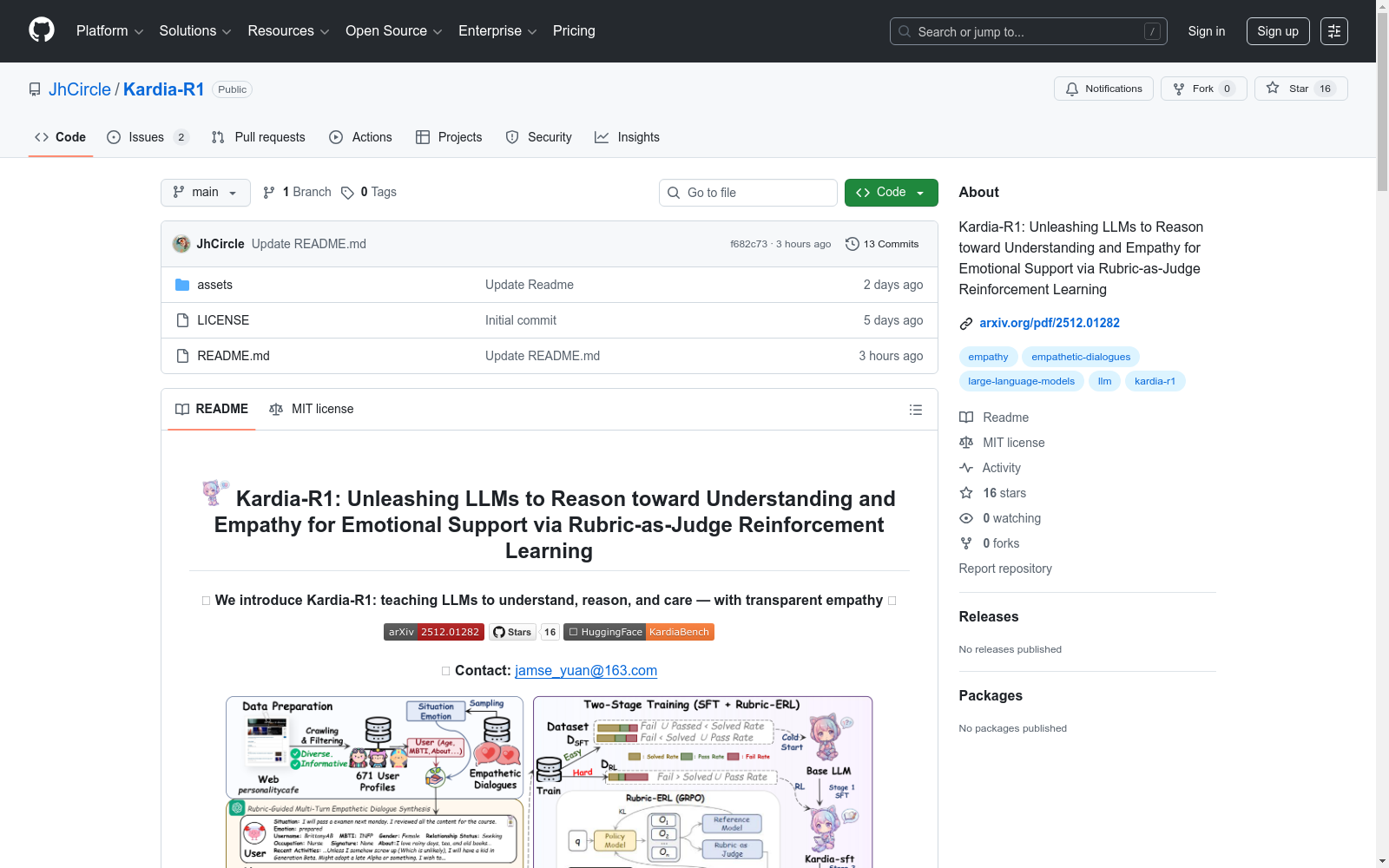Click the search magnifier icon in header
Screen dimensions: 1389x868
(905, 31)
